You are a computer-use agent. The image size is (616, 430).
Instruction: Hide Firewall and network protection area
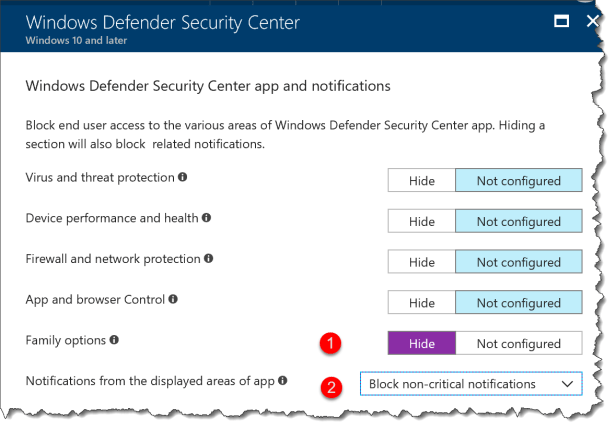pyautogui.click(x=422, y=262)
